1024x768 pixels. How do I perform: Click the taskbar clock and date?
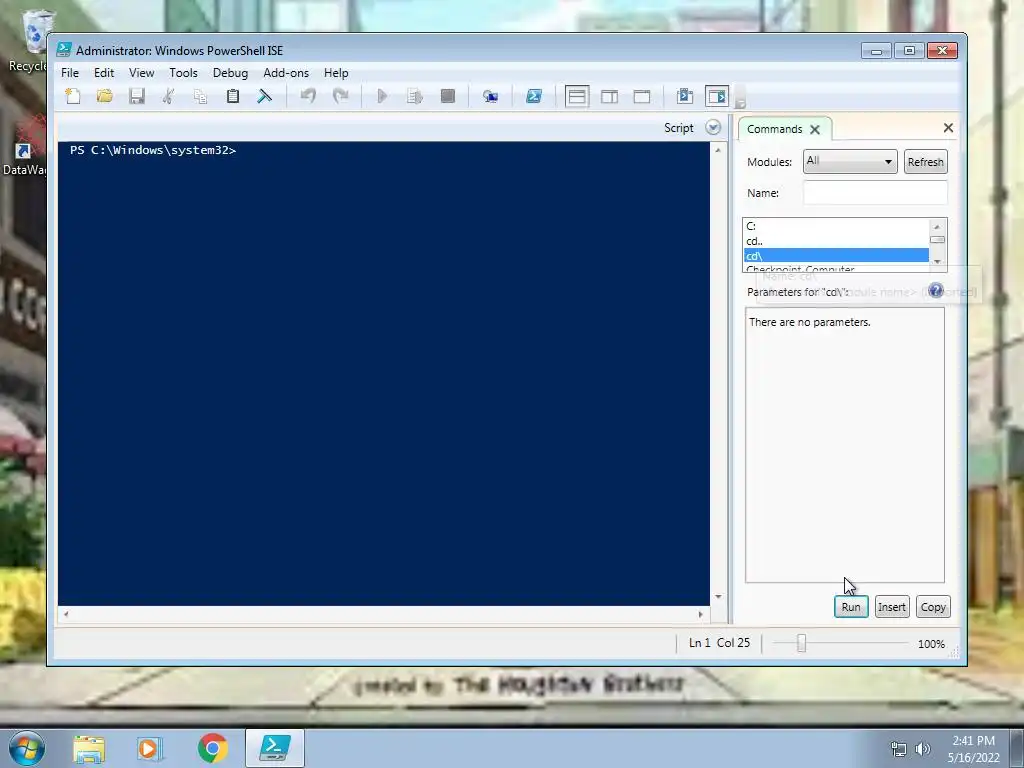(x=973, y=749)
